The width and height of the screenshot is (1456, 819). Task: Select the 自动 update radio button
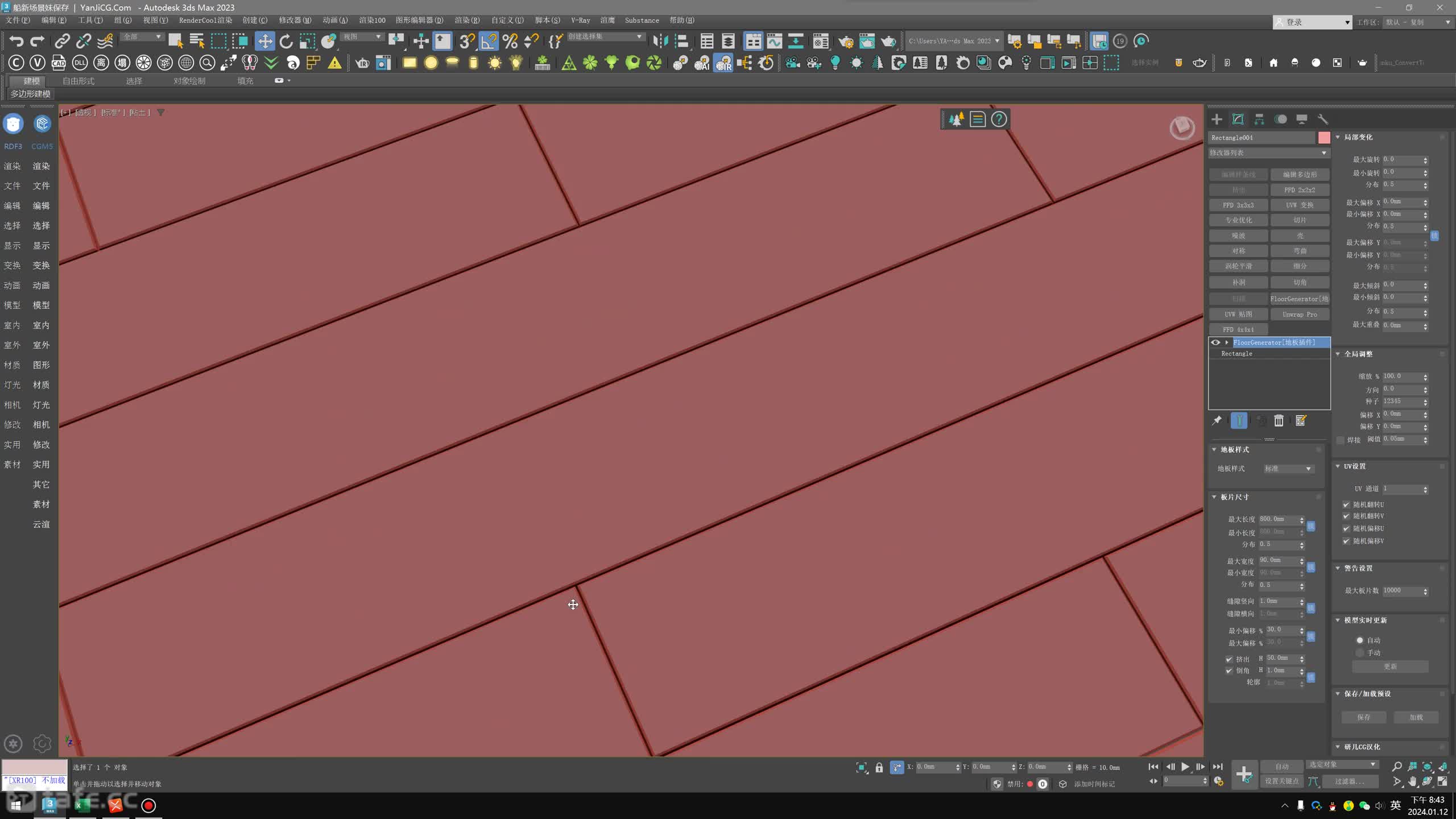click(x=1360, y=640)
